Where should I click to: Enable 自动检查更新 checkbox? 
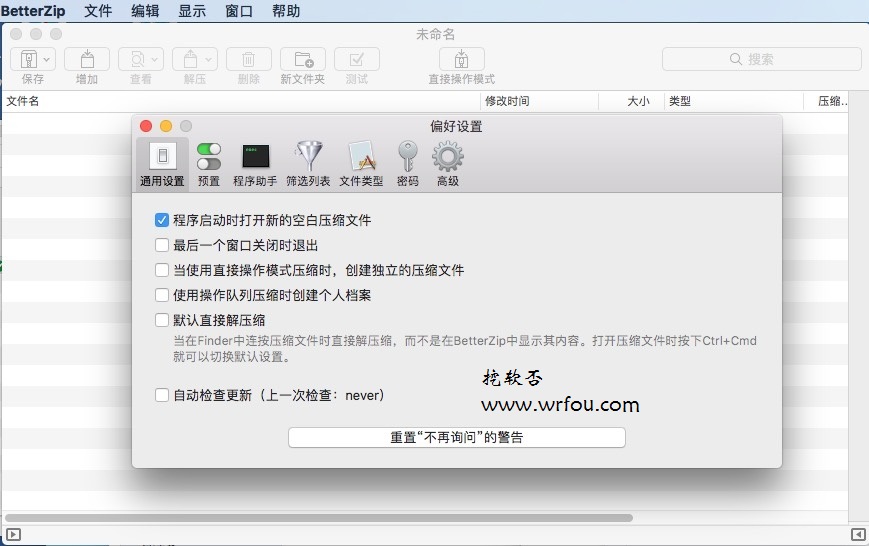[x=162, y=395]
